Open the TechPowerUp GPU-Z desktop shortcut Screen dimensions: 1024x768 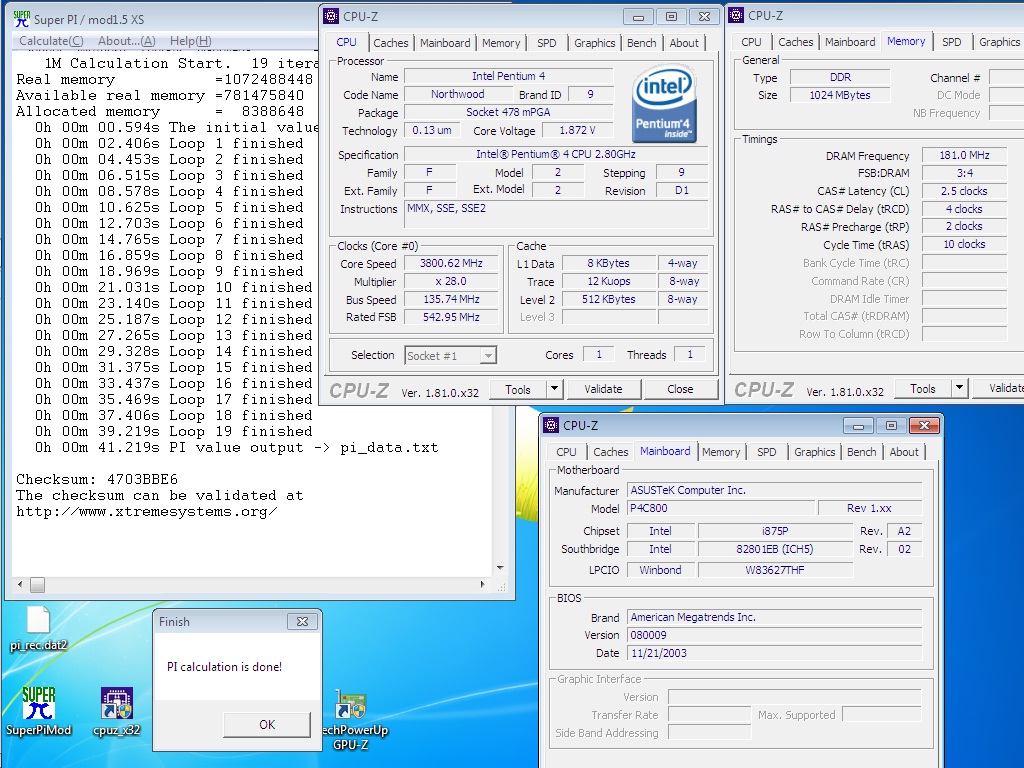(351, 720)
